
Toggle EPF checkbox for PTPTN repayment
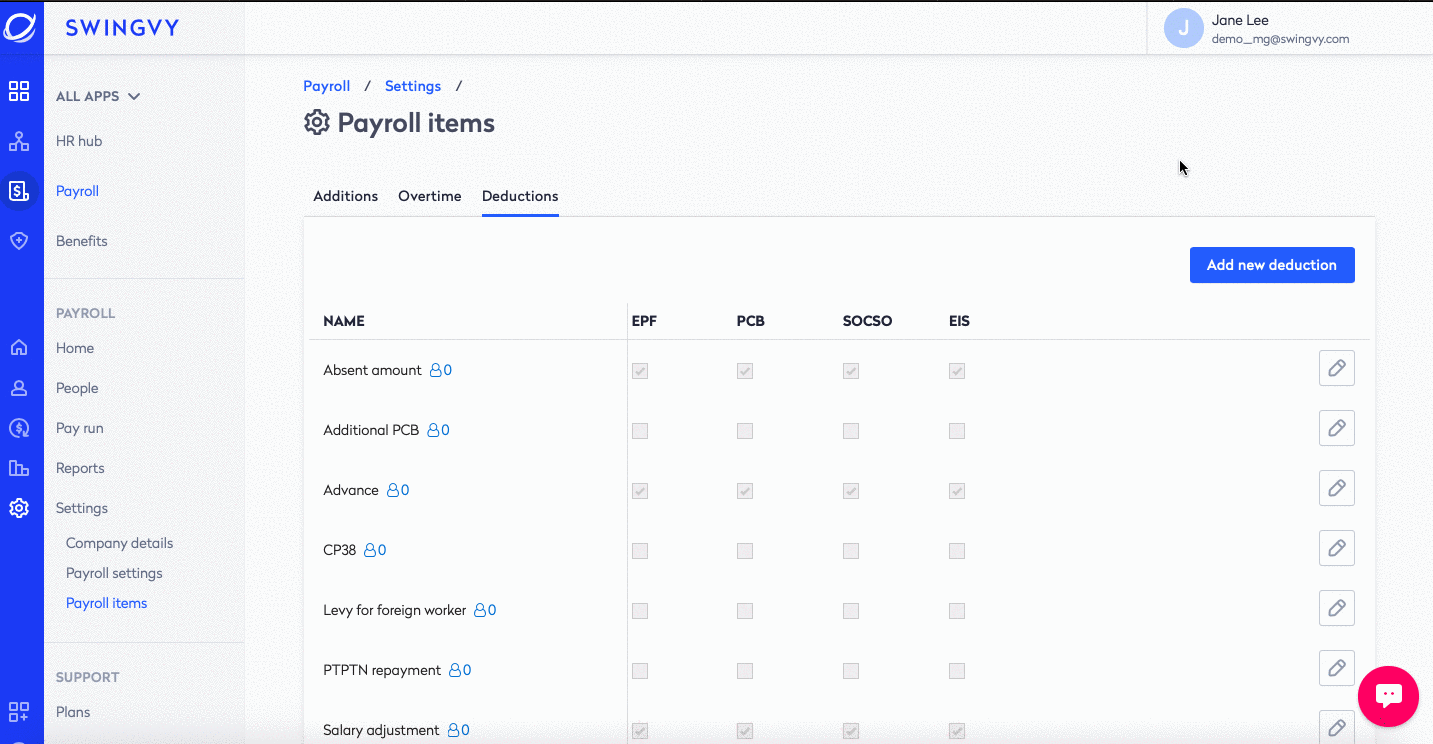click(x=640, y=671)
